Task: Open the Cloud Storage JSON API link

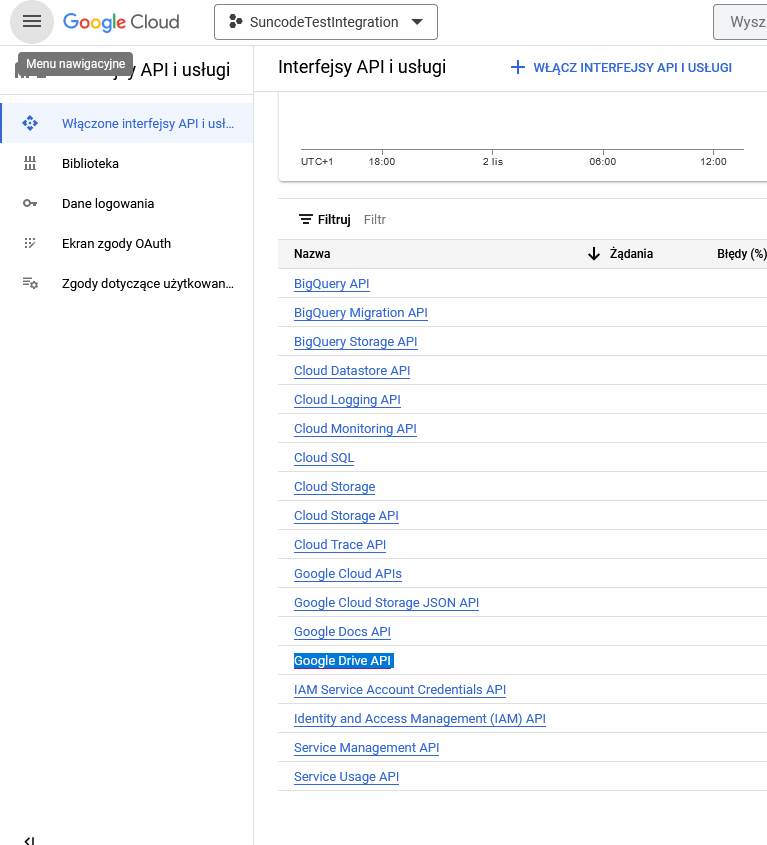Action: click(386, 602)
